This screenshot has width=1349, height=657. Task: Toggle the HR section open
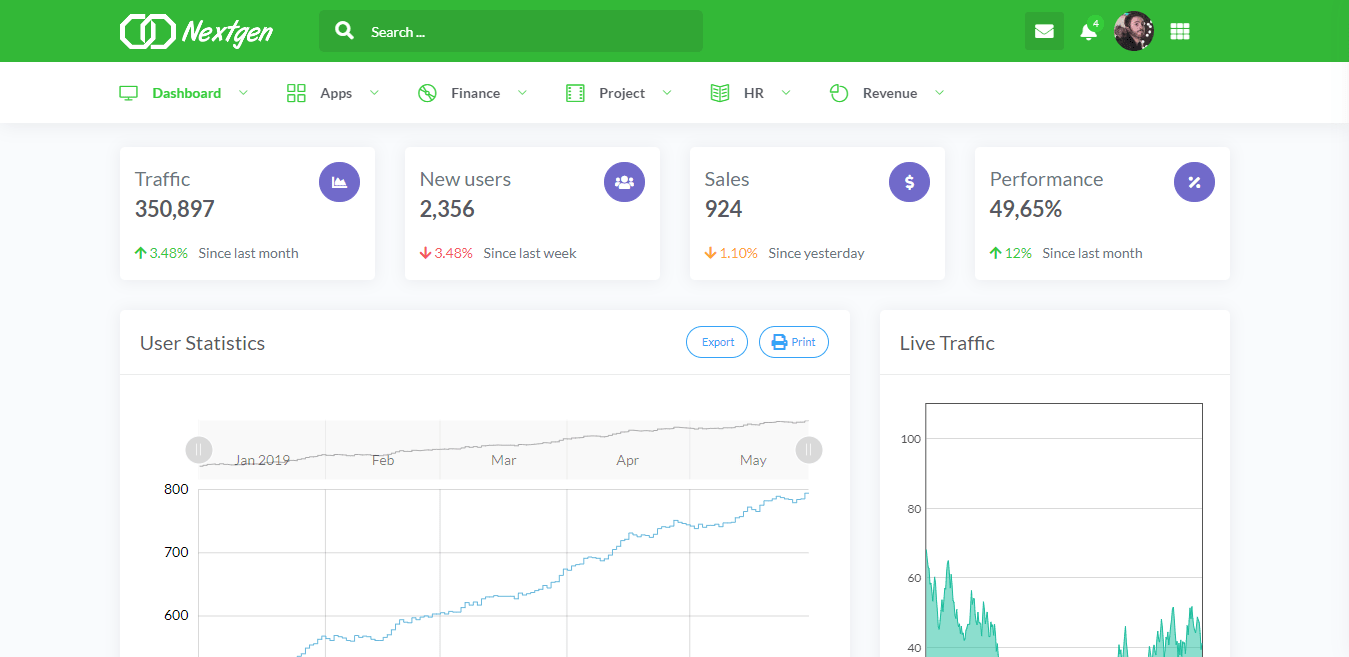click(786, 92)
